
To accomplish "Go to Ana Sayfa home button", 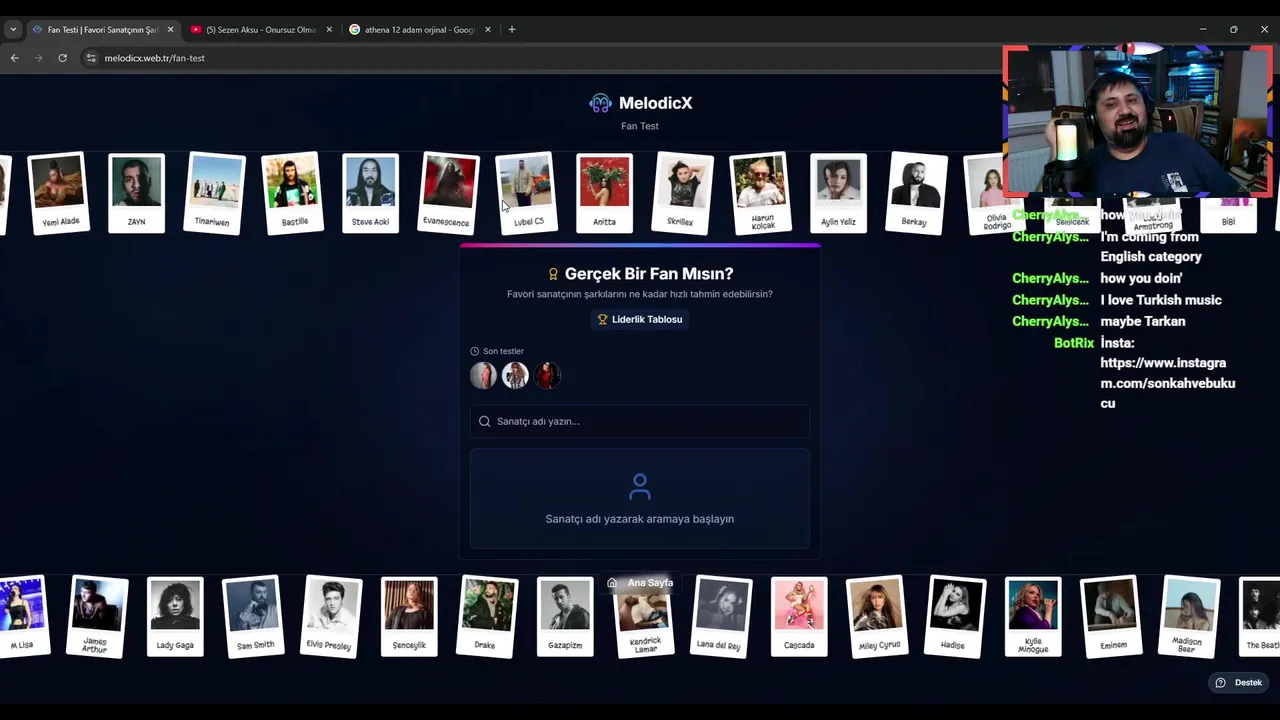I will pyautogui.click(x=640, y=583).
